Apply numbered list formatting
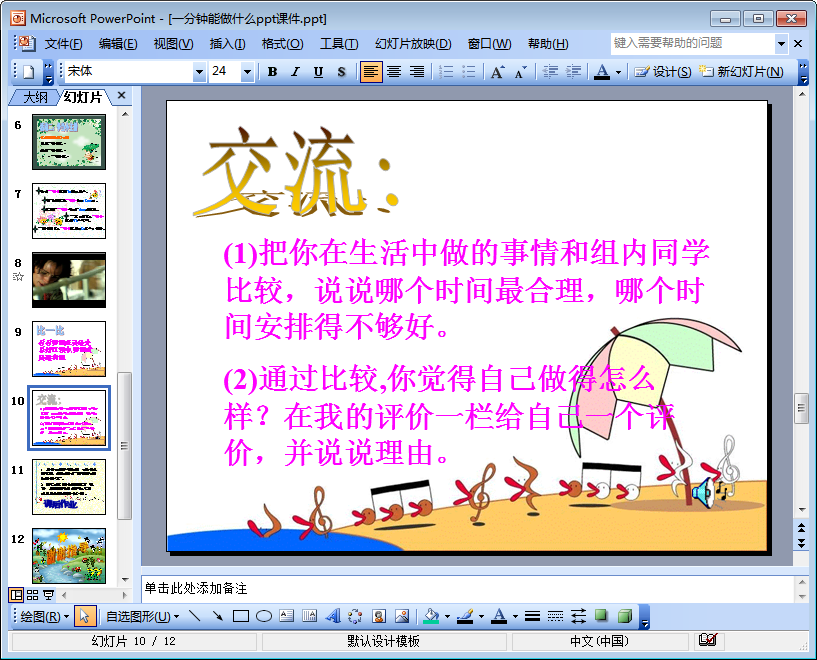The width and height of the screenshot is (817, 660). 446,72
